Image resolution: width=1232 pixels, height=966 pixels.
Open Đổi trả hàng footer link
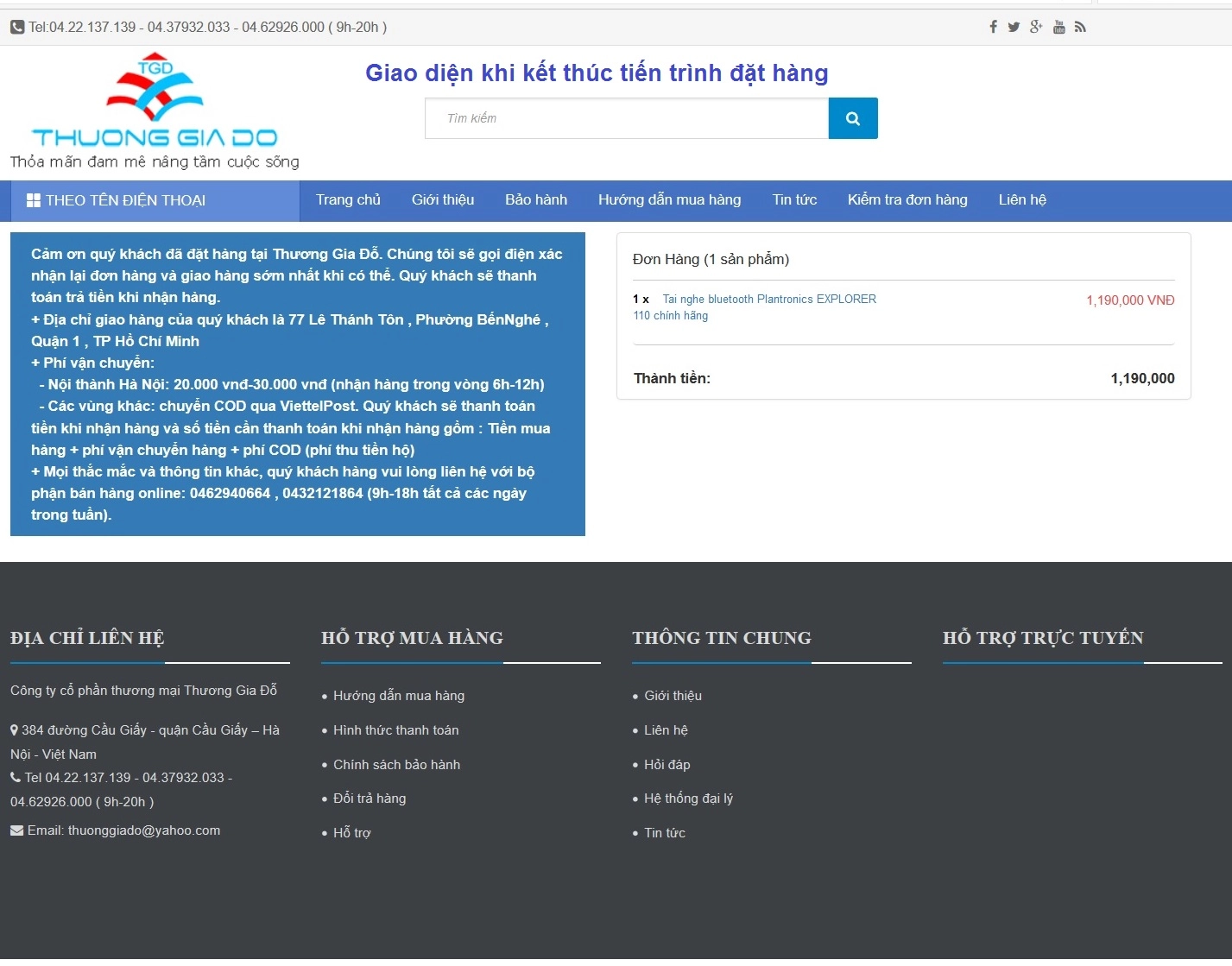click(370, 799)
